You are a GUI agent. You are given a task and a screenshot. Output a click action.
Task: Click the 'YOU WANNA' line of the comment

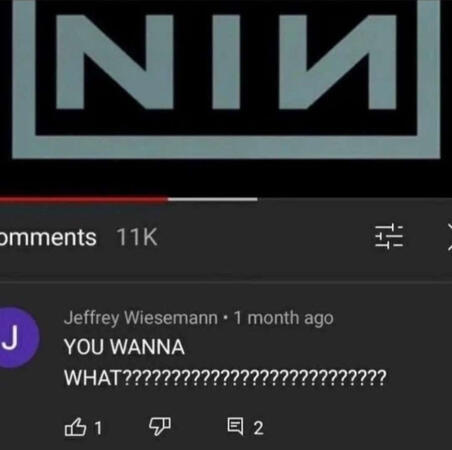[x=124, y=347]
